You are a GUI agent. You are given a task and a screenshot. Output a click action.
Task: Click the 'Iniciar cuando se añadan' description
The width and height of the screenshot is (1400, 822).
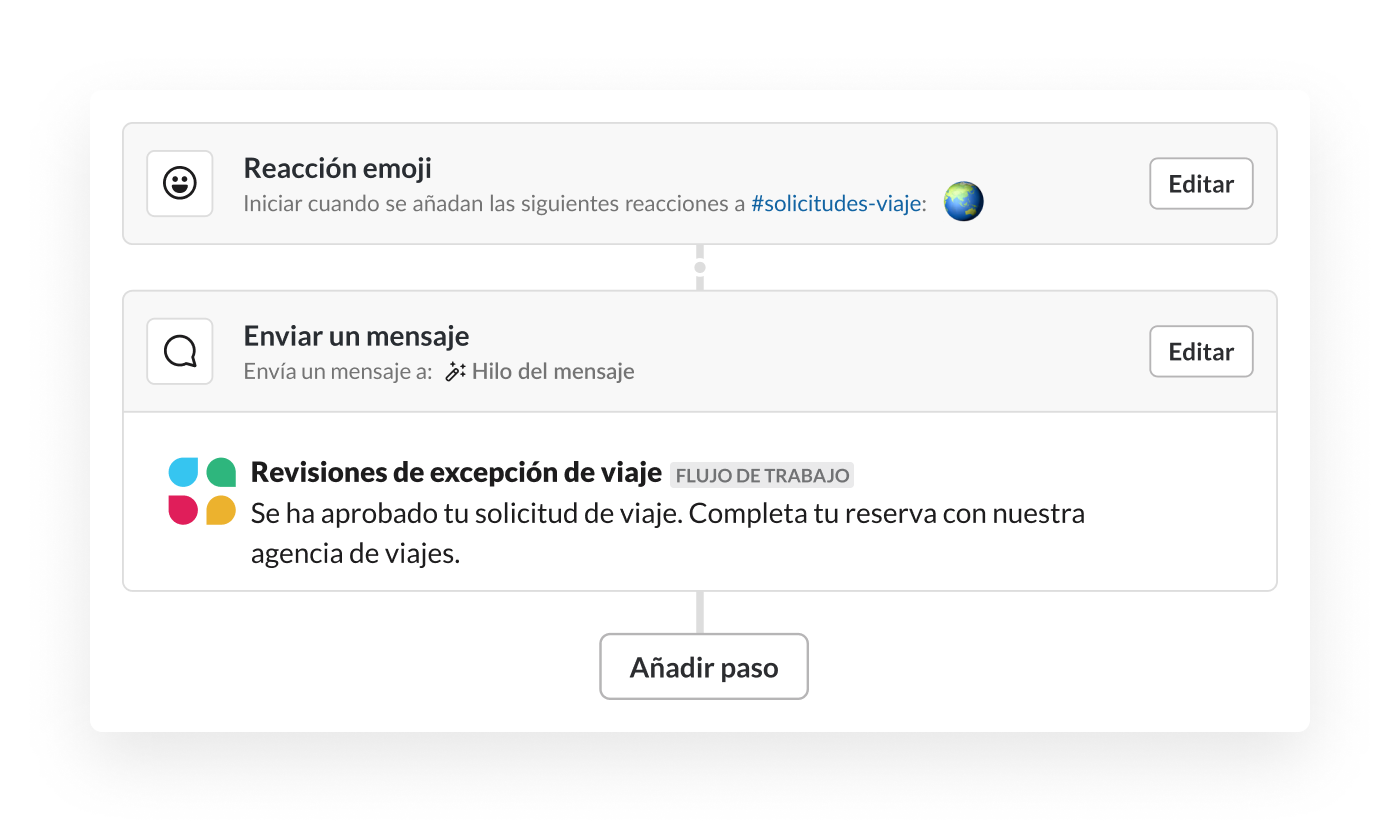pos(585,204)
